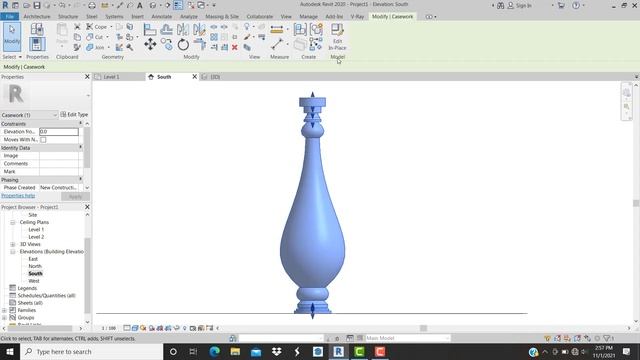Click the red Delete X tool
The width and height of the screenshot is (640, 360).
[x=235, y=47]
